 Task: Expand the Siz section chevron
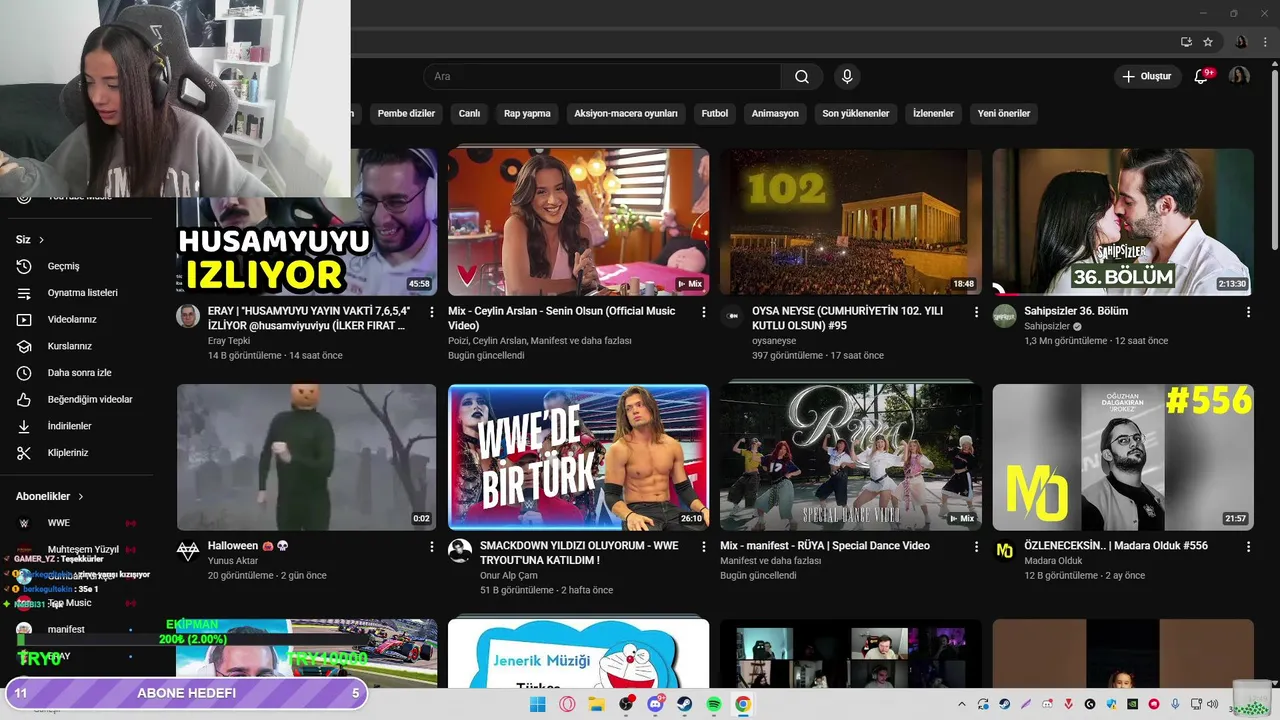pyautogui.click(x=41, y=240)
